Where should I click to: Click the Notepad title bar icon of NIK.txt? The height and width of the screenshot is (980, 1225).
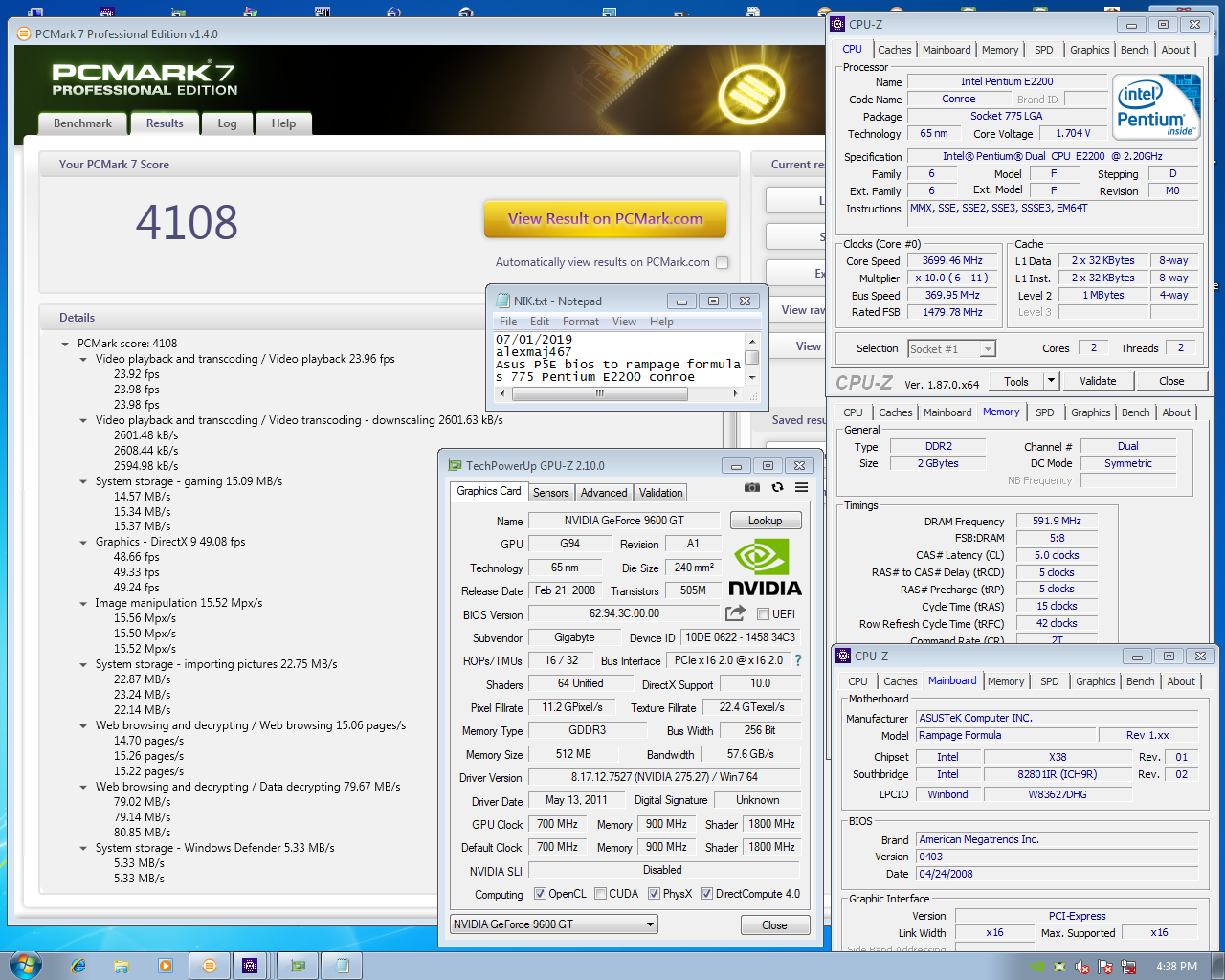click(502, 301)
